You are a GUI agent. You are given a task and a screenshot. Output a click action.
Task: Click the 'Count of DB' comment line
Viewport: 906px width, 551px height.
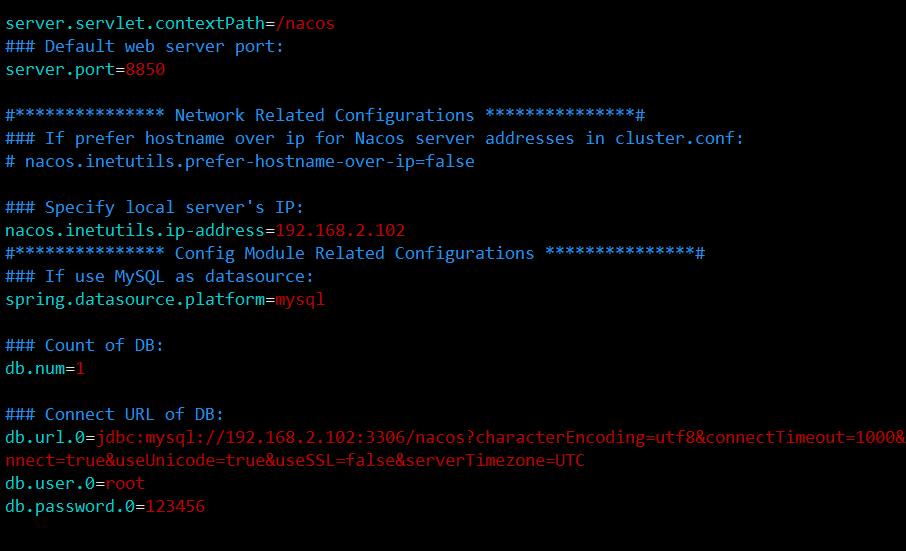[85, 346]
